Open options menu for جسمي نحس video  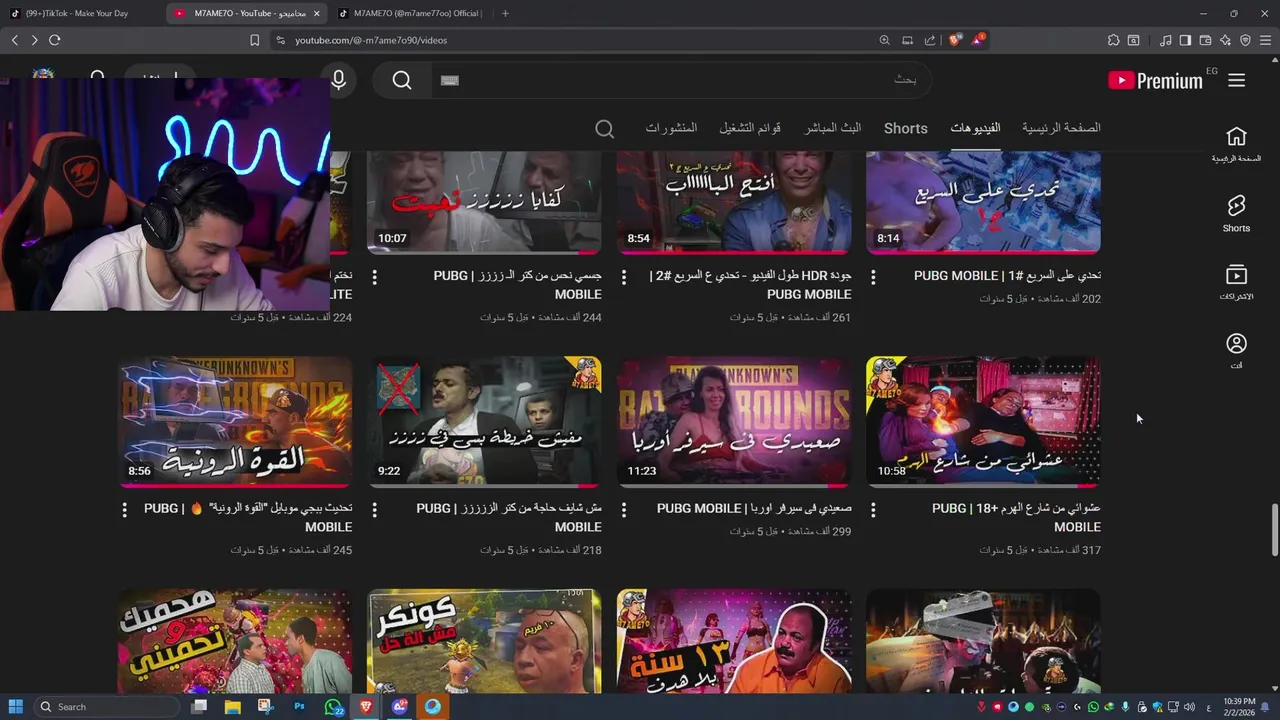click(x=374, y=277)
